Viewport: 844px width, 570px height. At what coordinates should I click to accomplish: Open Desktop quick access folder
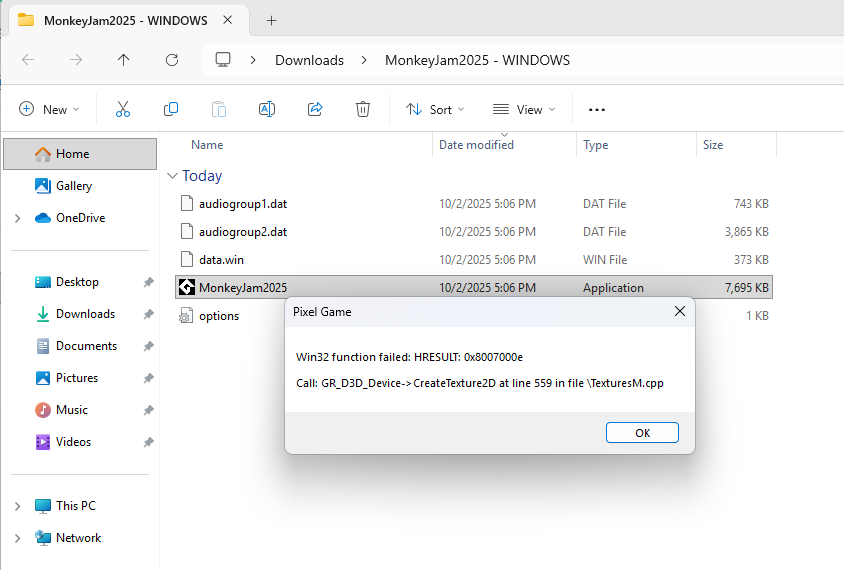tap(77, 282)
